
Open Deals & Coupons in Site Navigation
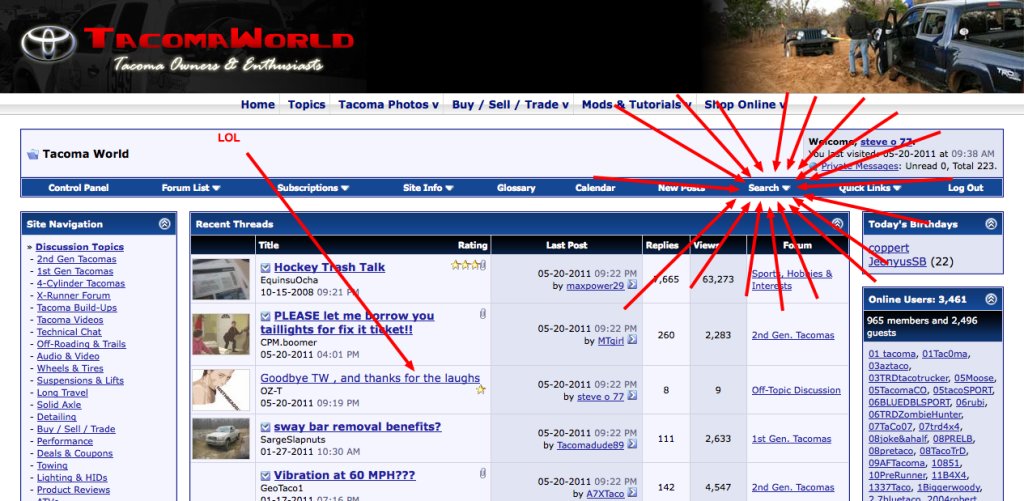coord(74,453)
